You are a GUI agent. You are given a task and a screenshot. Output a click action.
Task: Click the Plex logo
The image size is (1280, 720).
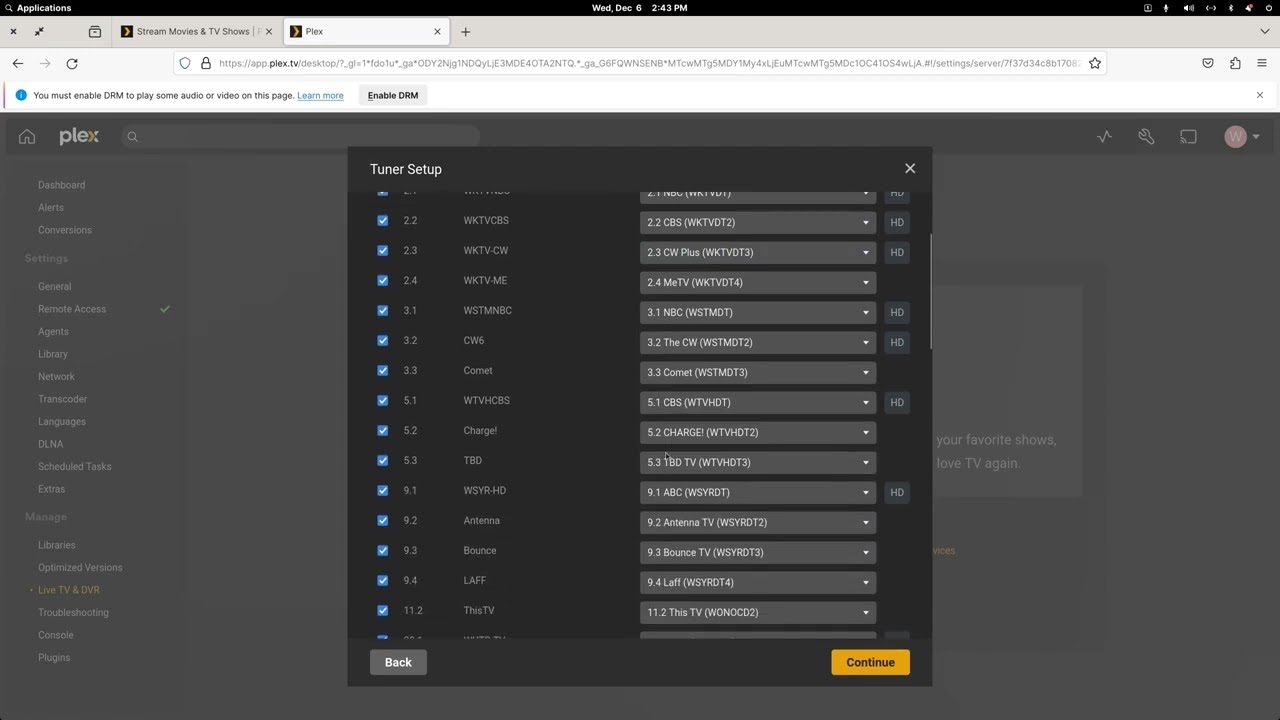[79, 136]
